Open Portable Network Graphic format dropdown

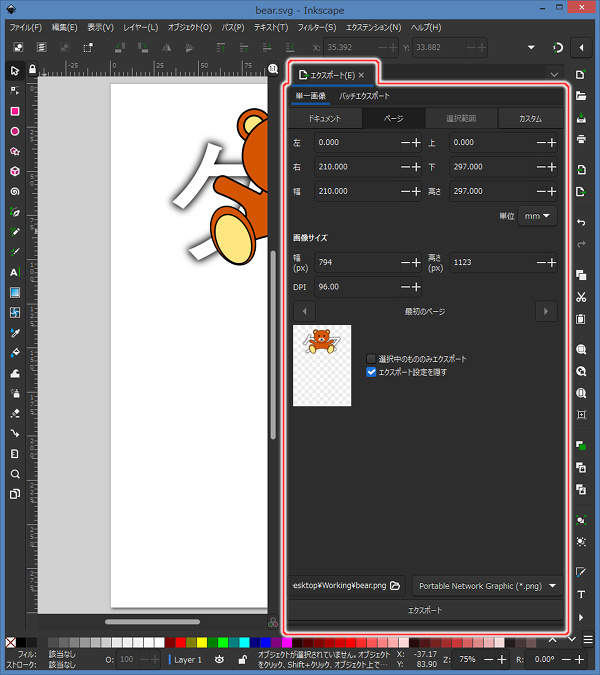click(x=487, y=586)
